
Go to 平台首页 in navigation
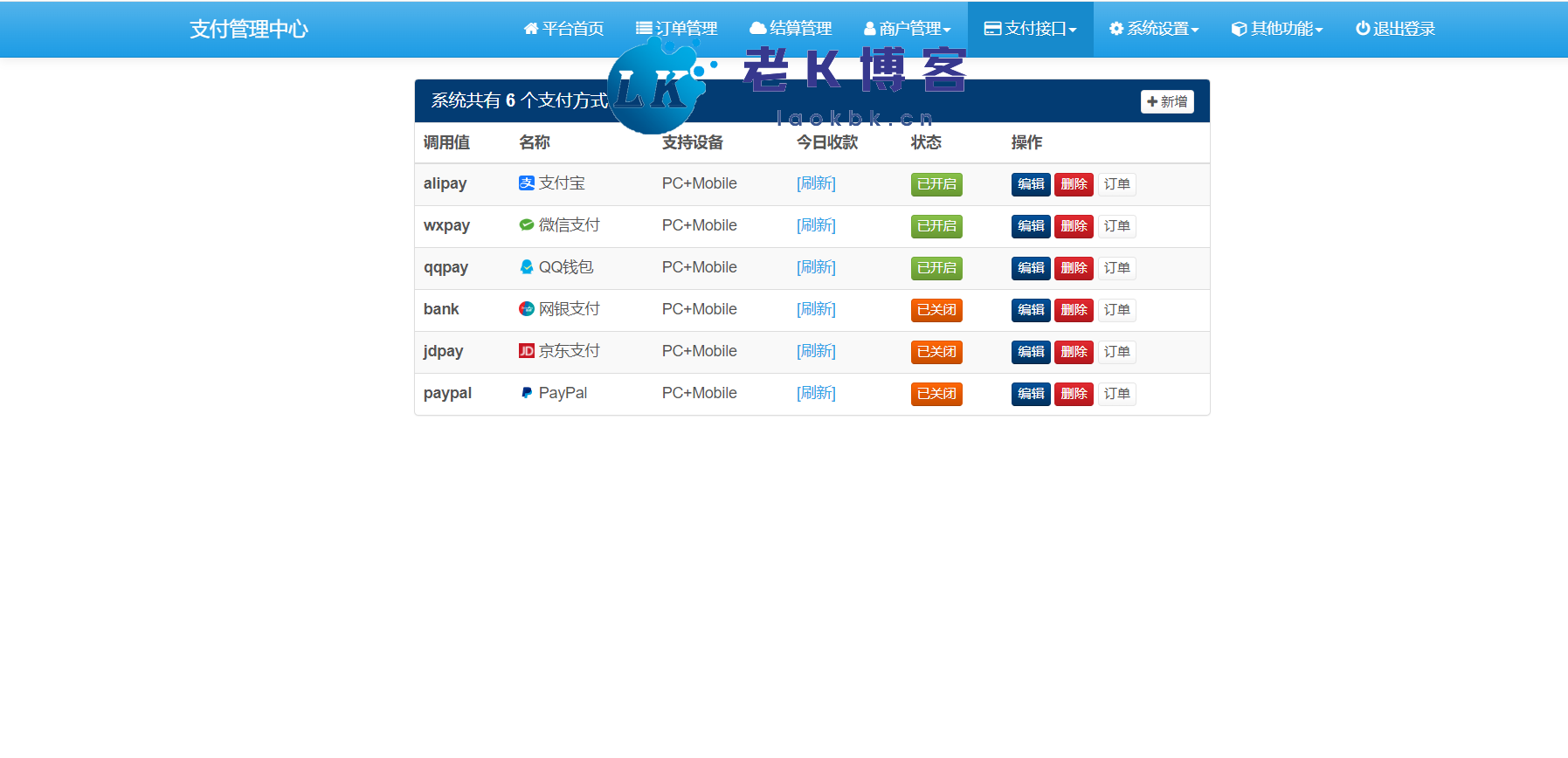563,29
